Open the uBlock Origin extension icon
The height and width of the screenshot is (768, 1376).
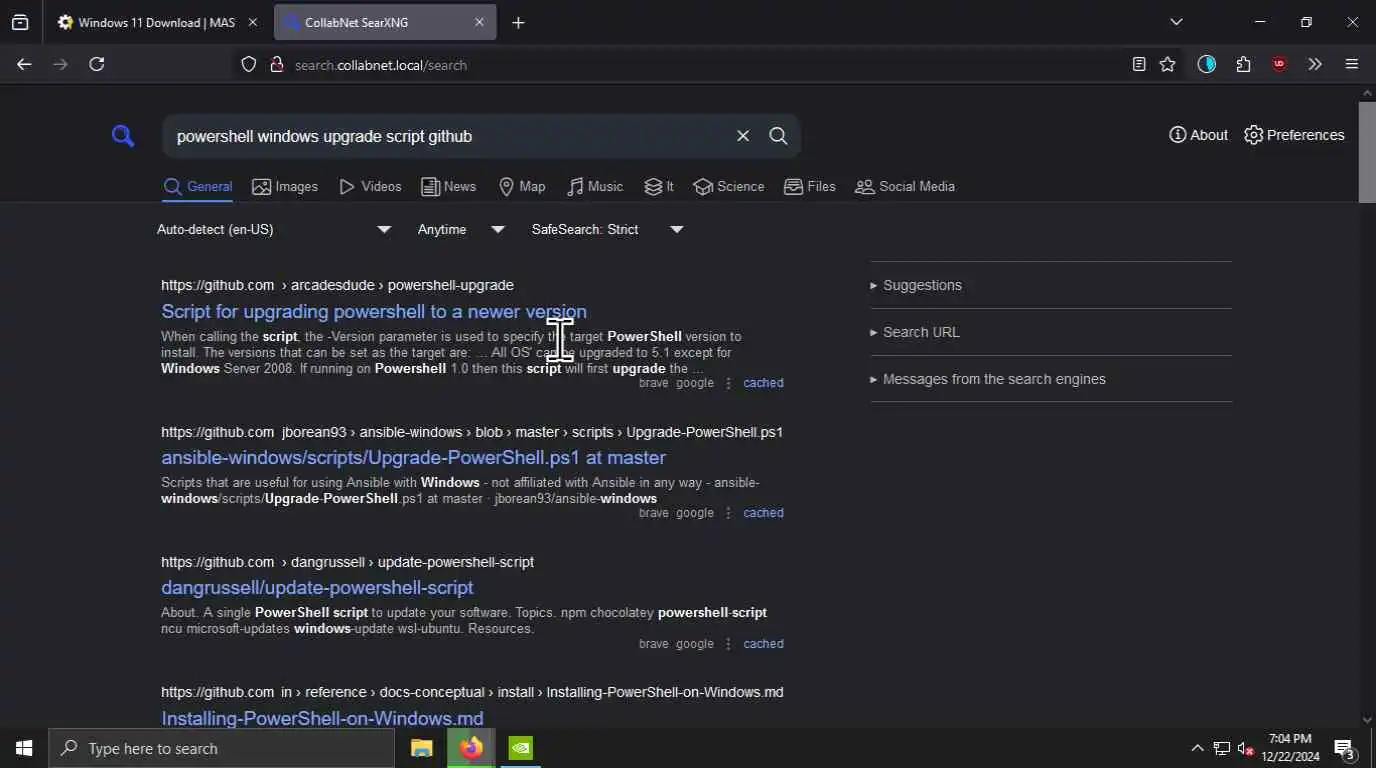pyautogui.click(x=1279, y=65)
